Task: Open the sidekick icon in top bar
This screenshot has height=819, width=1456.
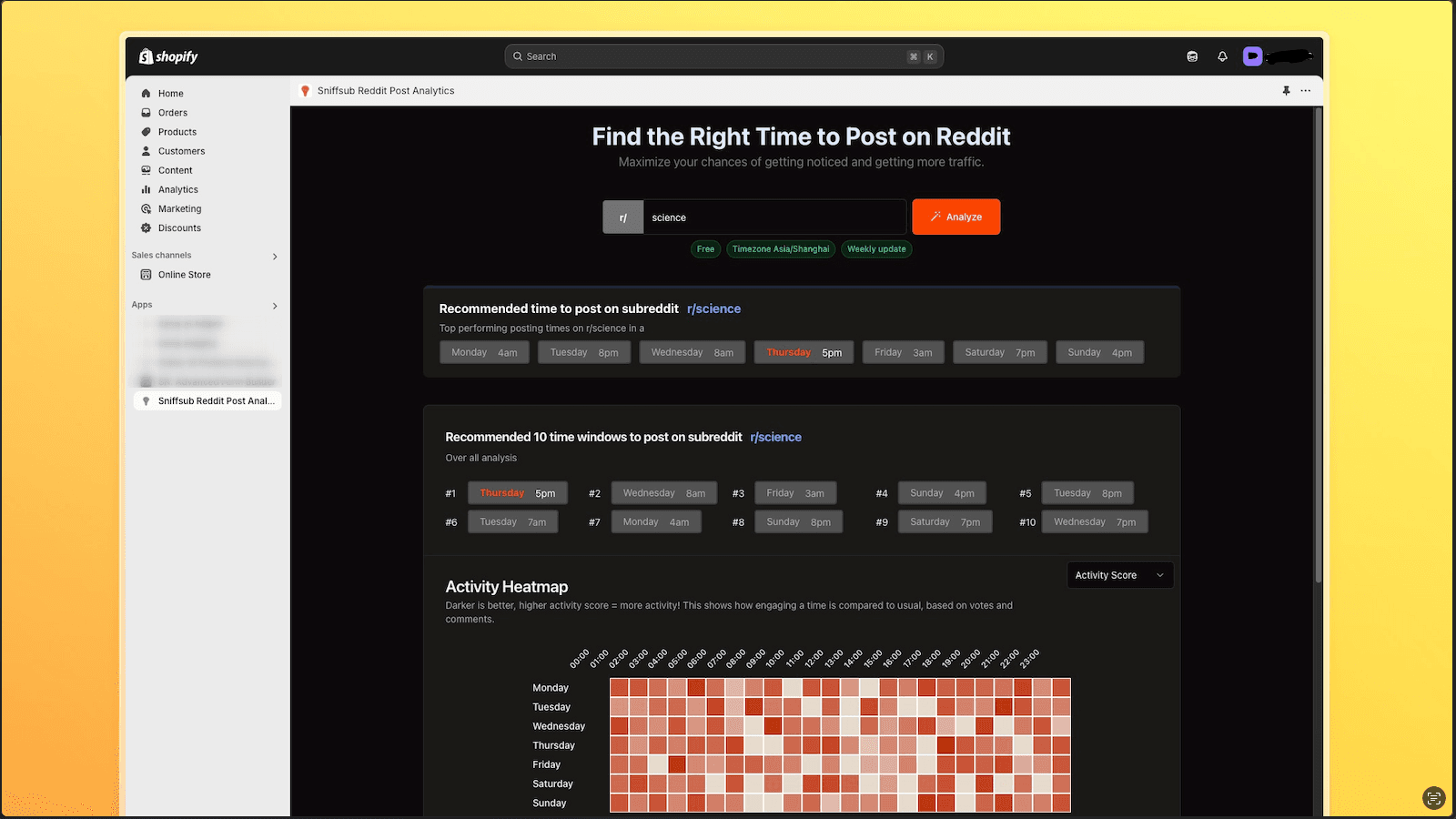Action: 1192,56
